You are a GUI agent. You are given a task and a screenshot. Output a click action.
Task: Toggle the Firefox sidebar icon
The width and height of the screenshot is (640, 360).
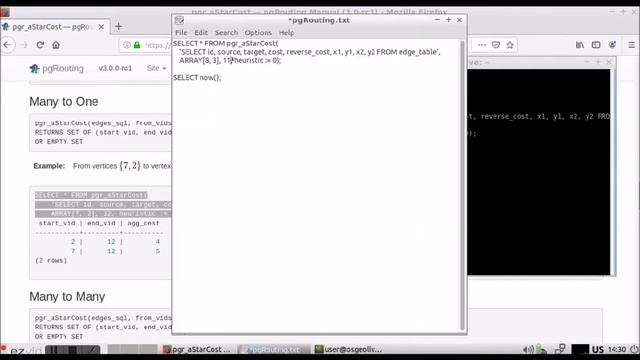point(596,45)
